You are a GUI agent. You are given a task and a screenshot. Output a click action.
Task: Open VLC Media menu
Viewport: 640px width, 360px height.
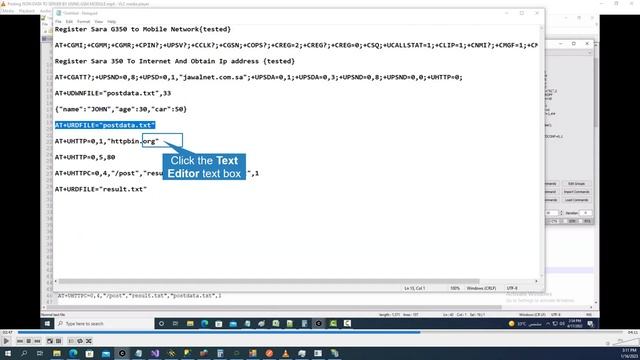pyautogui.click(x=7, y=11)
